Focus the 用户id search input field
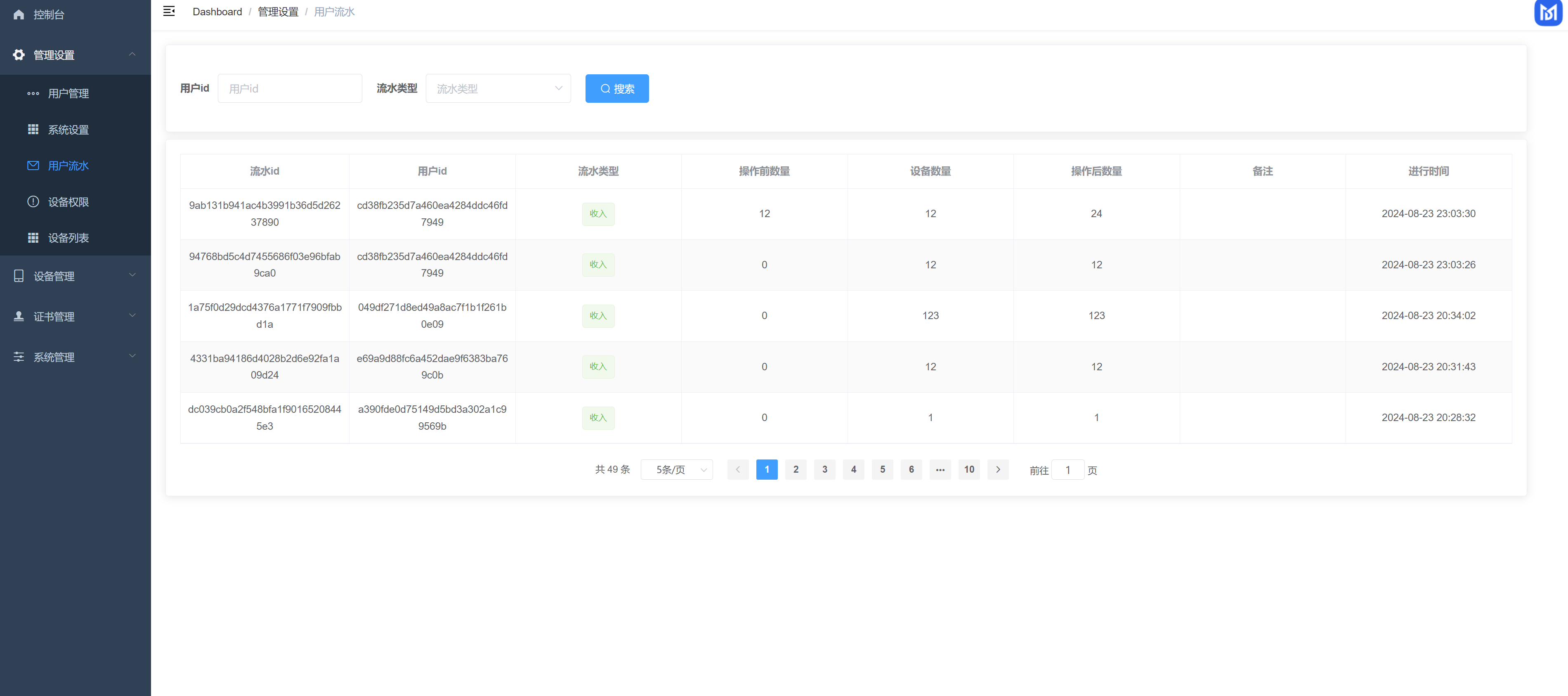 (290, 88)
